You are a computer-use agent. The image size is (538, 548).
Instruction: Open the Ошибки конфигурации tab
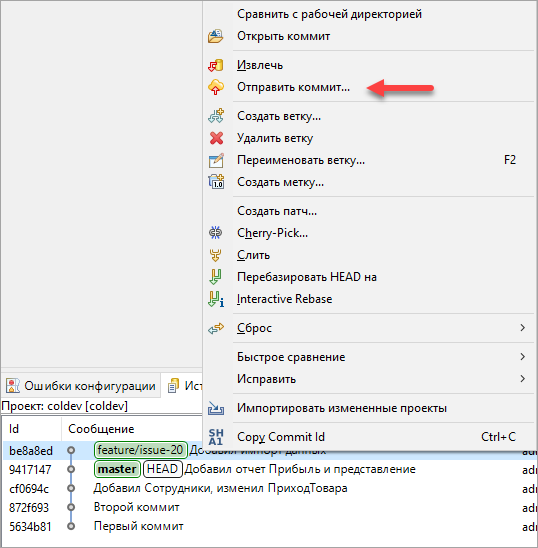(81, 386)
